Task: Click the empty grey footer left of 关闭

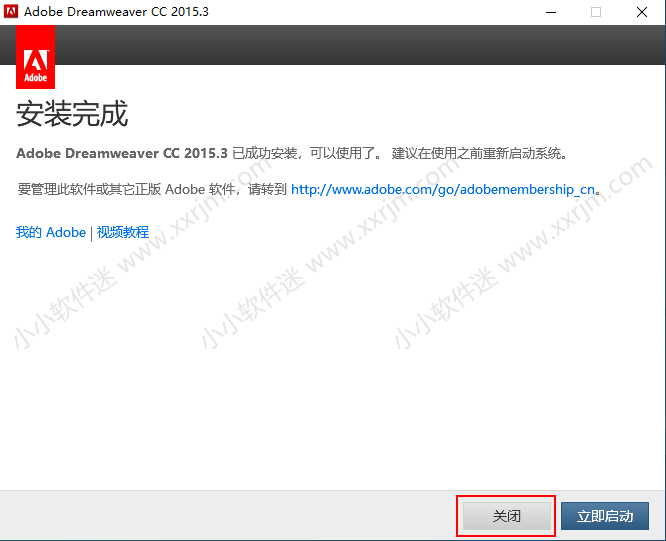Action: pyautogui.click(x=220, y=516)
